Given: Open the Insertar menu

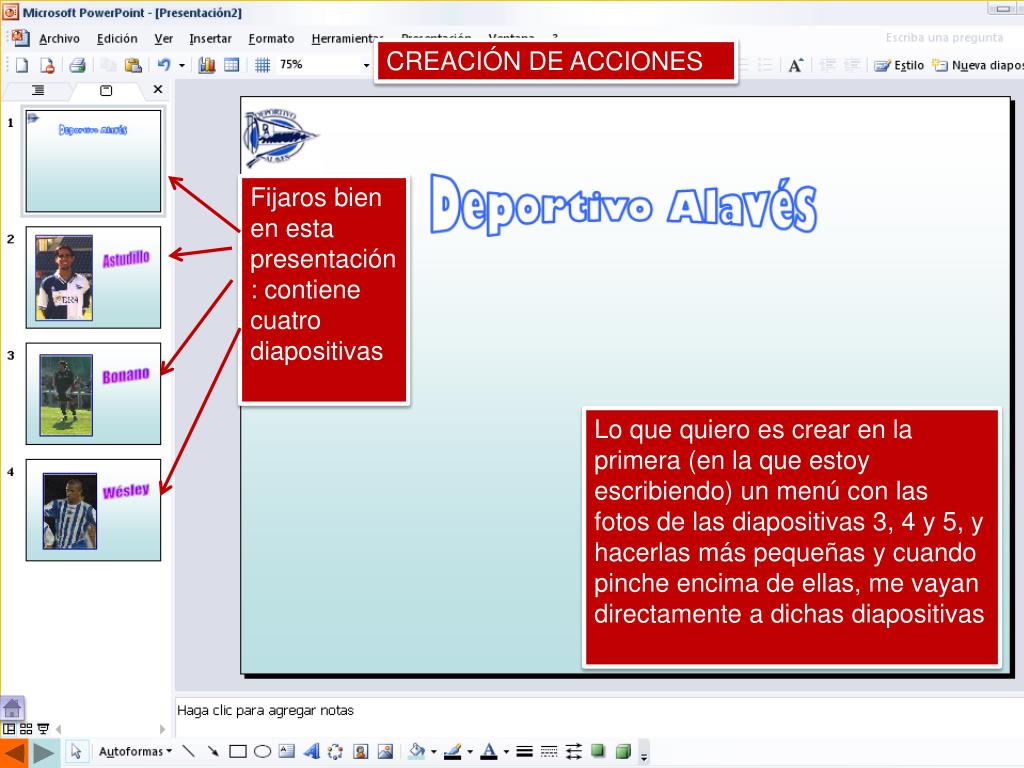Looking at the screenshot, I should pos(210,39).
